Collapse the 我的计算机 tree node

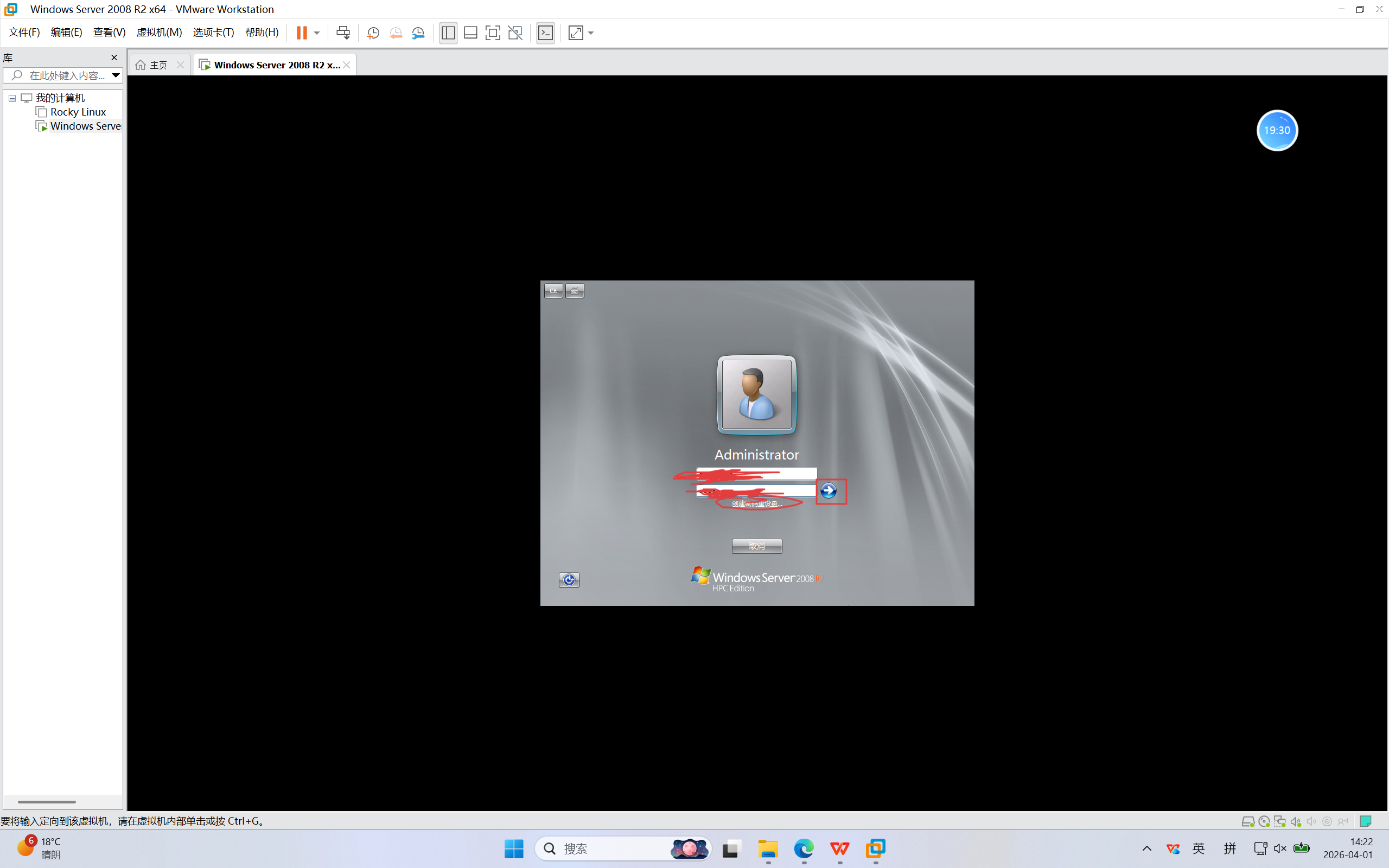point(12,98)
